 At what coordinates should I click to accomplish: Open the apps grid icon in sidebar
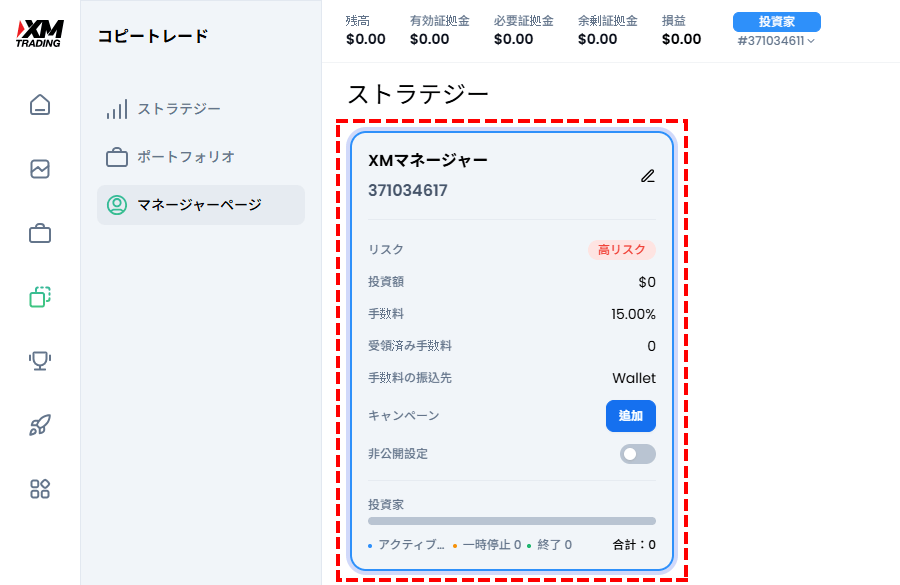[40, 489]
